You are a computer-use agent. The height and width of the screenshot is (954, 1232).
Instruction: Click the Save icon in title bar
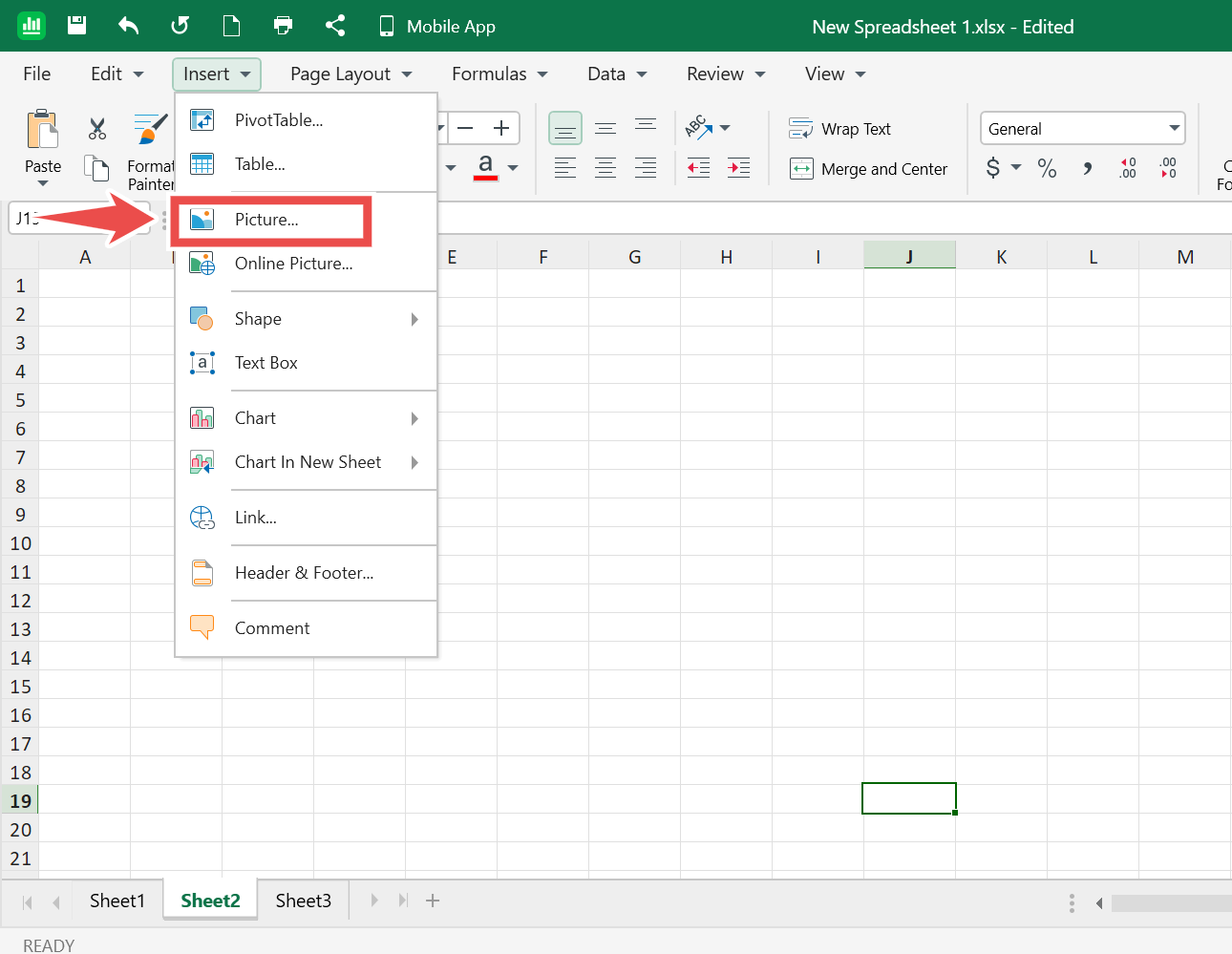(77, 26)
